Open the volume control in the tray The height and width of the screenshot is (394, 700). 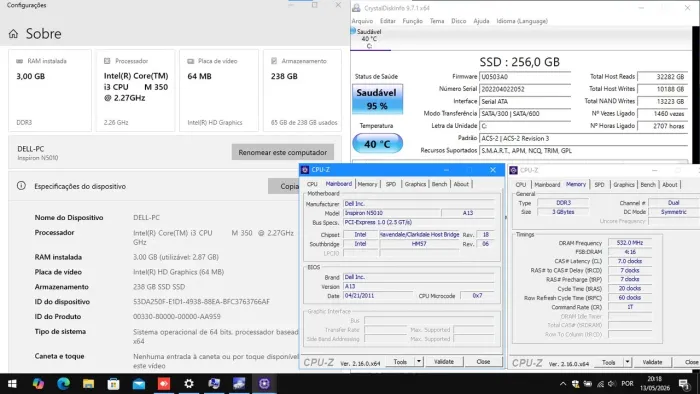click(612, 384)
